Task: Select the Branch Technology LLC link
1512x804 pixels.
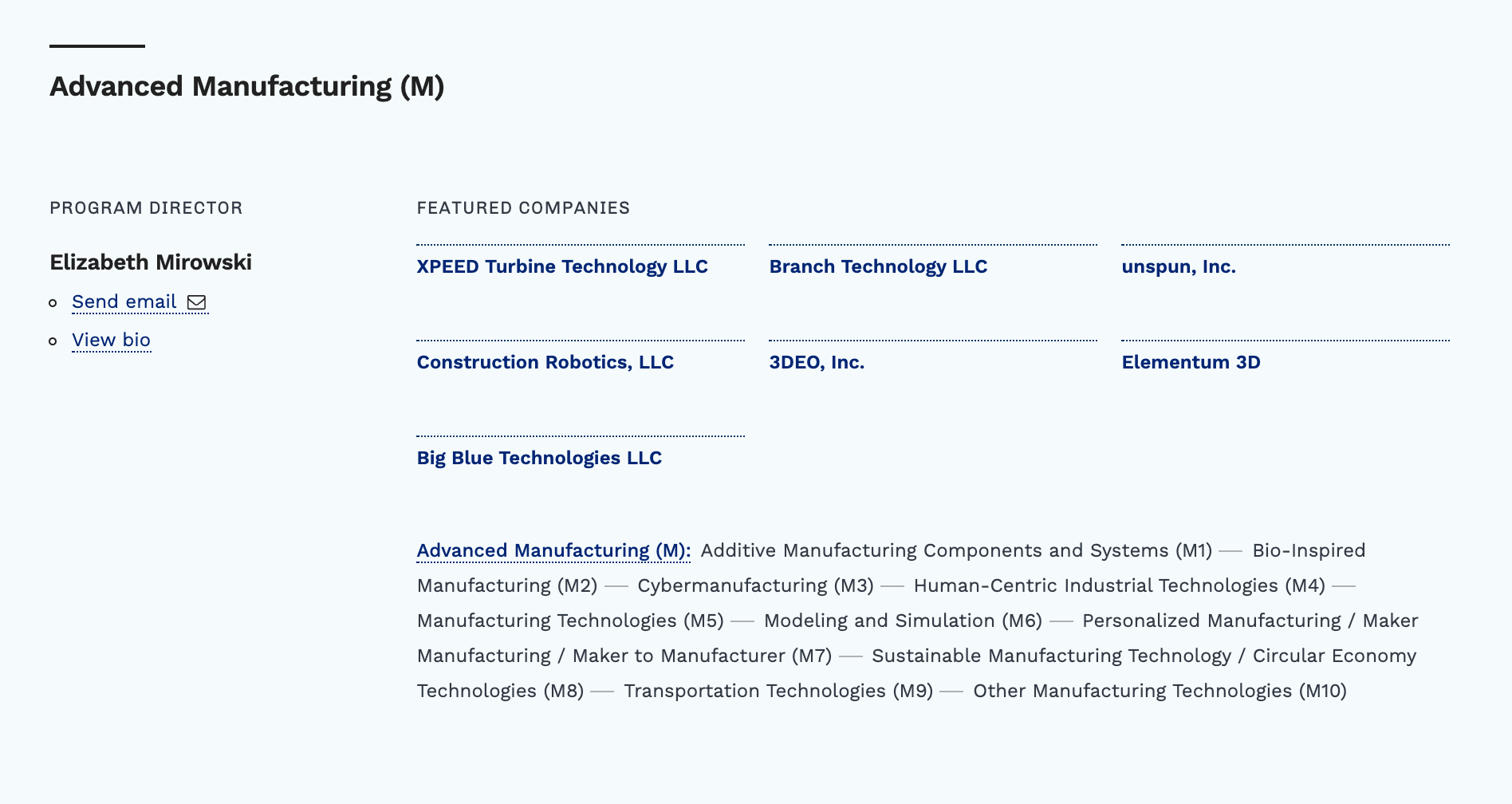Action: (878, 266)
